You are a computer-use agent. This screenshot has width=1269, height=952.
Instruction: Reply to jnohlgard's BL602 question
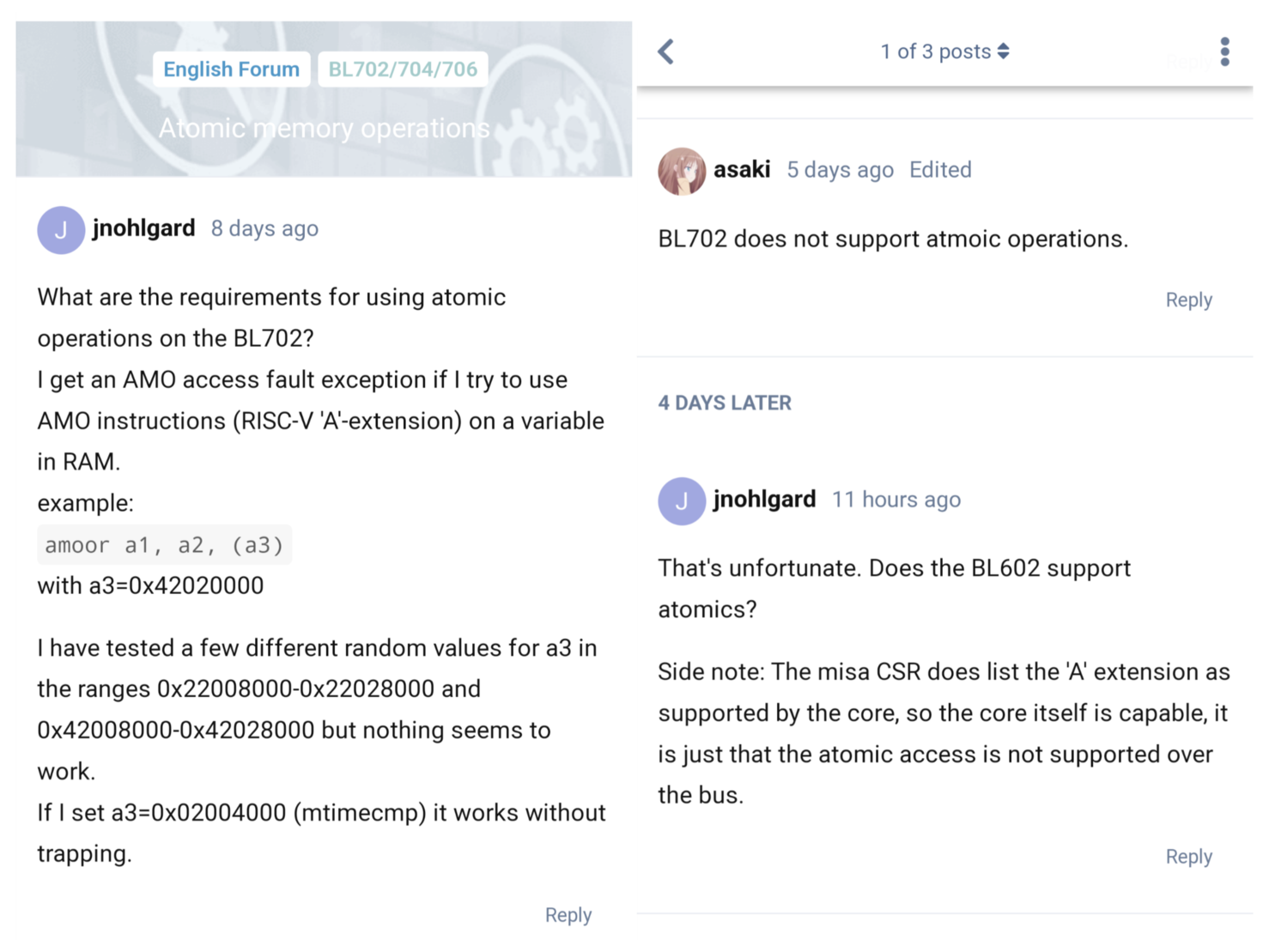[1189, 857]
